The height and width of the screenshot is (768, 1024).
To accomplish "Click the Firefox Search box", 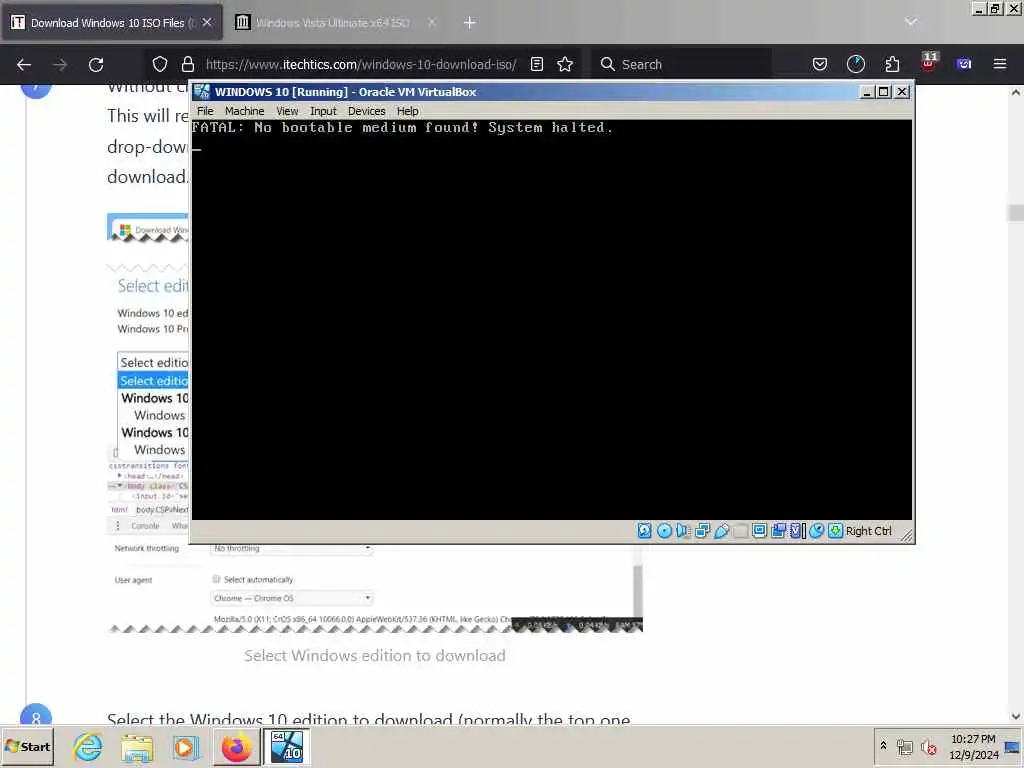I will tap(681, 64).
